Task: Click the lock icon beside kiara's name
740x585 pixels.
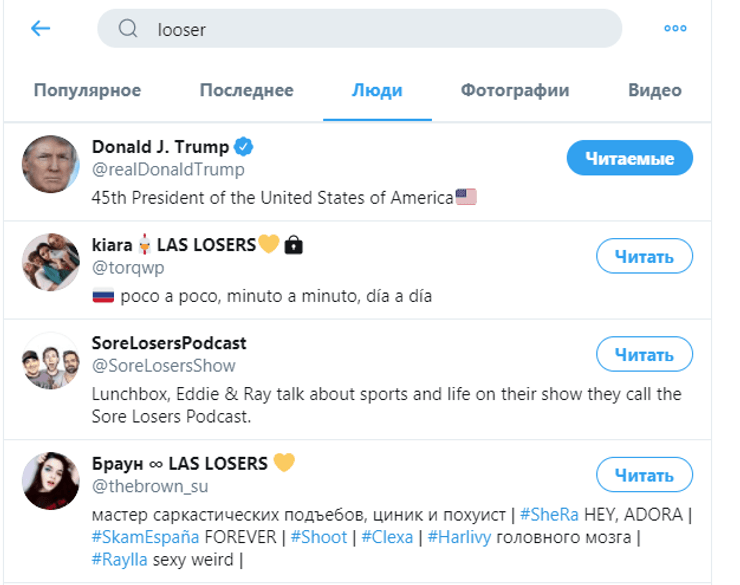Action: click(293, 245)
